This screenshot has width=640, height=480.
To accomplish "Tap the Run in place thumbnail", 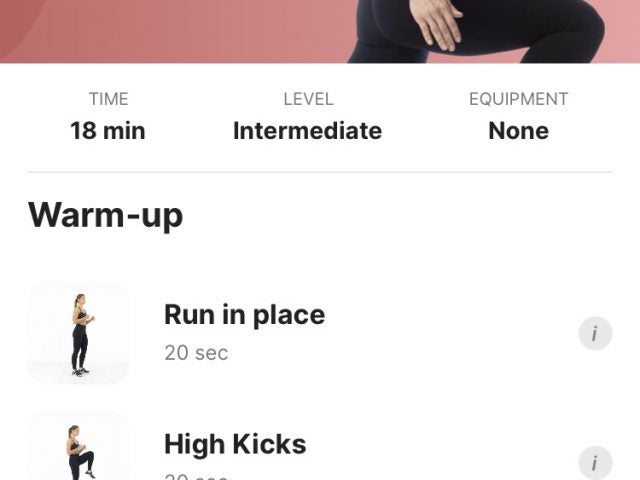I will [78, 333].
